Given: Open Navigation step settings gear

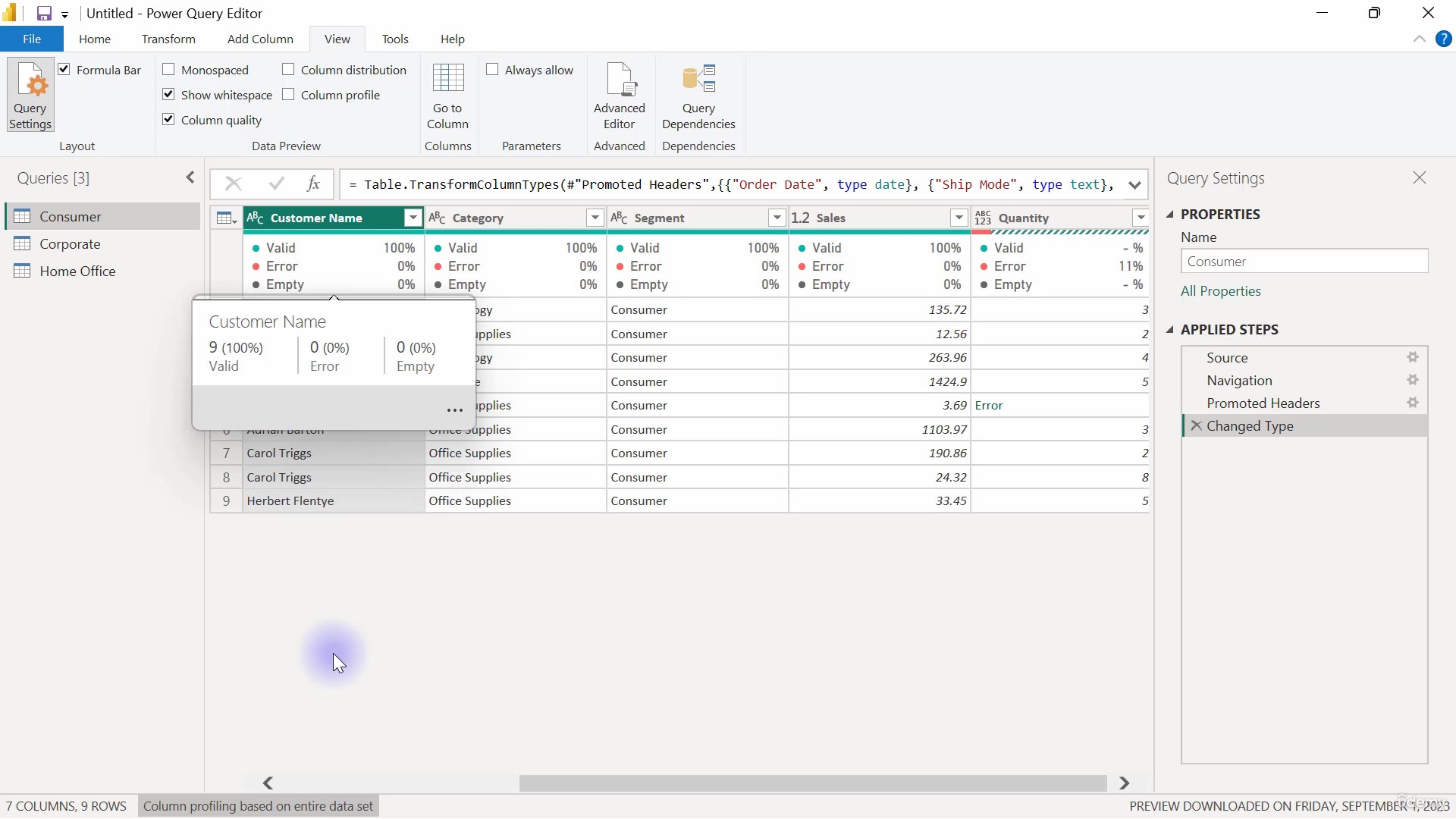Looking at the screenshot, I should coord(1413,380).
